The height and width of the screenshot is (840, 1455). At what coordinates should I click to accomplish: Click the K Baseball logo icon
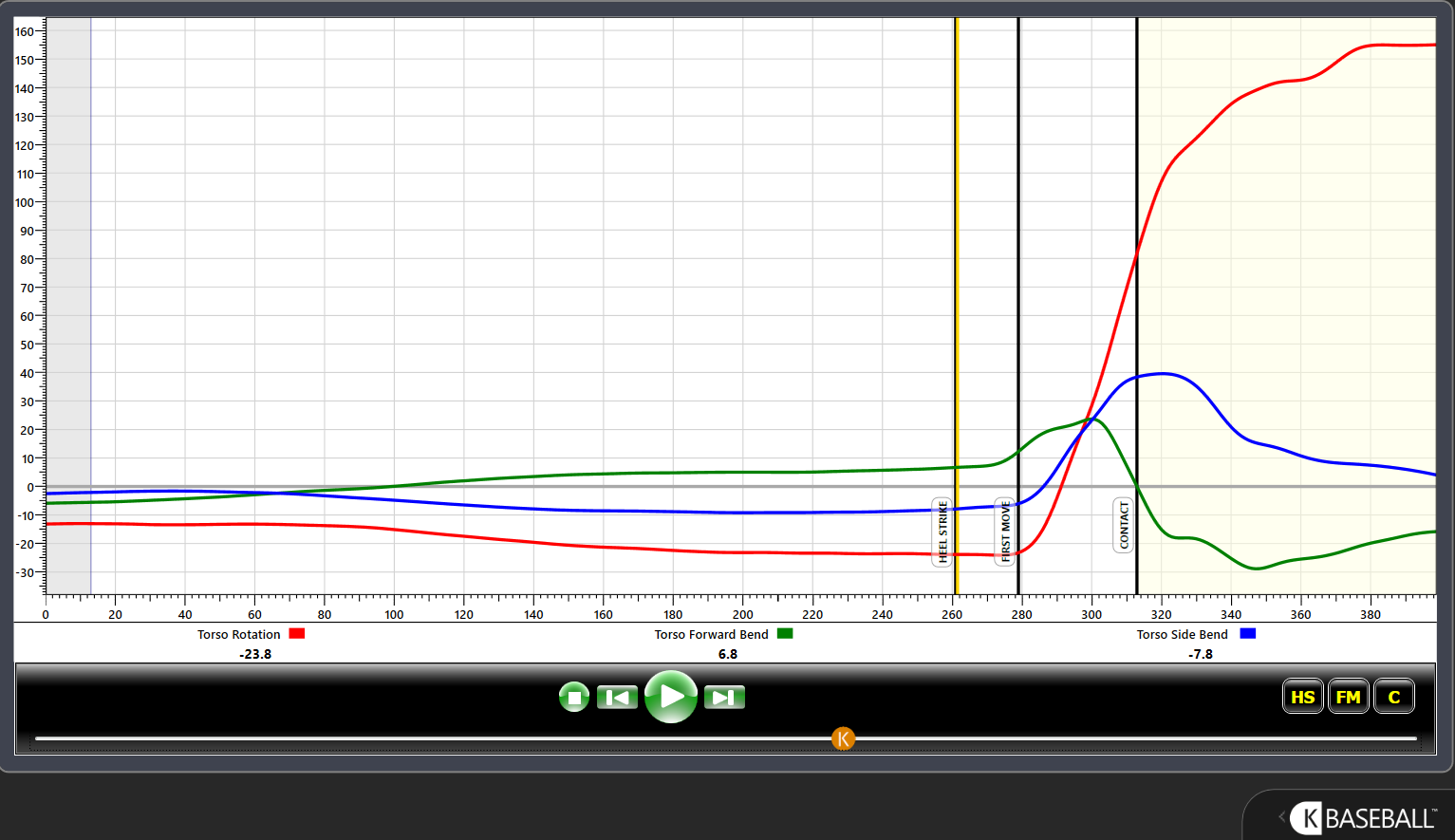point(1306,817)
